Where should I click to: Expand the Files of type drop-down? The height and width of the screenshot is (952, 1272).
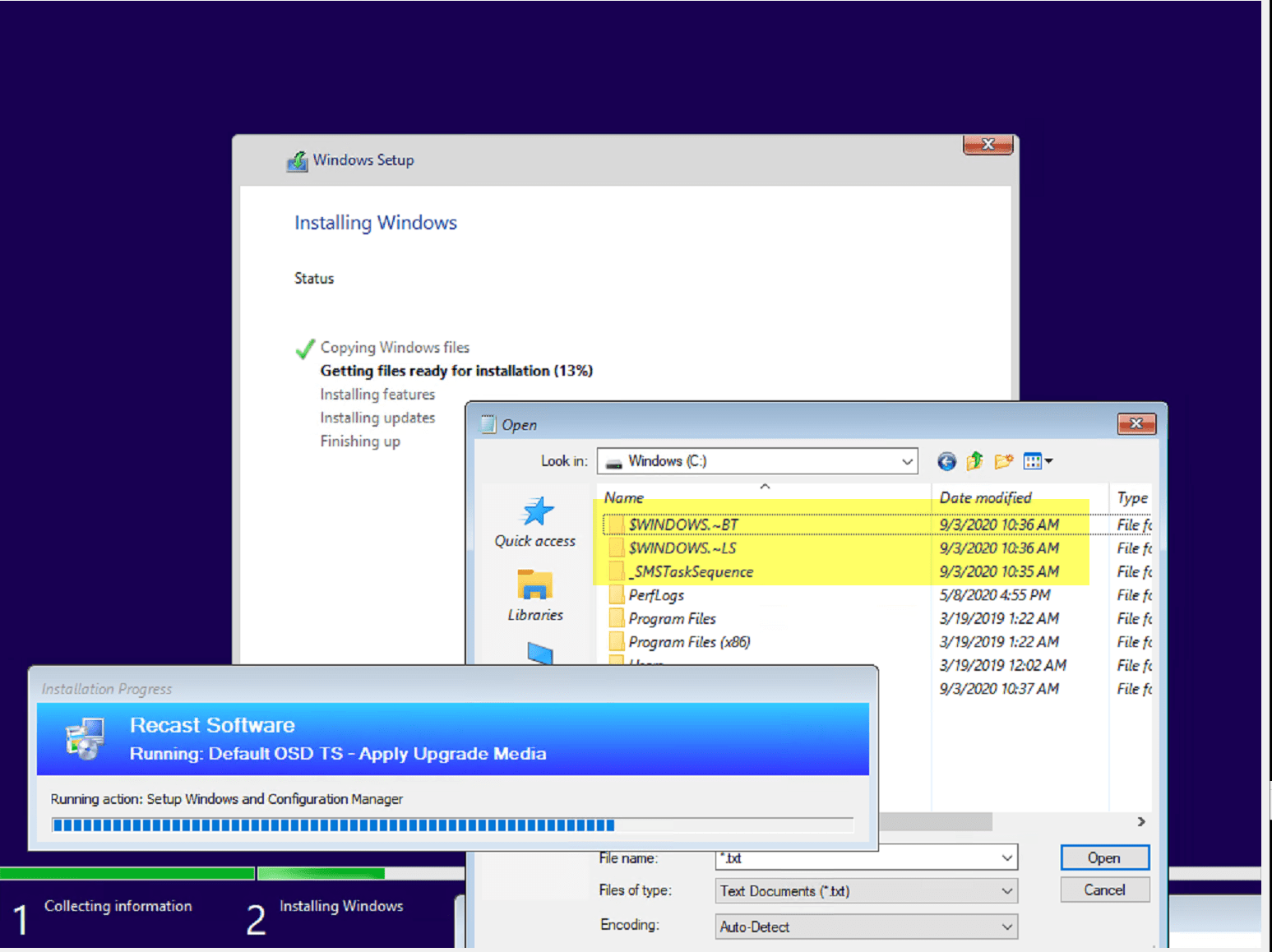[x=1006, y=890]
